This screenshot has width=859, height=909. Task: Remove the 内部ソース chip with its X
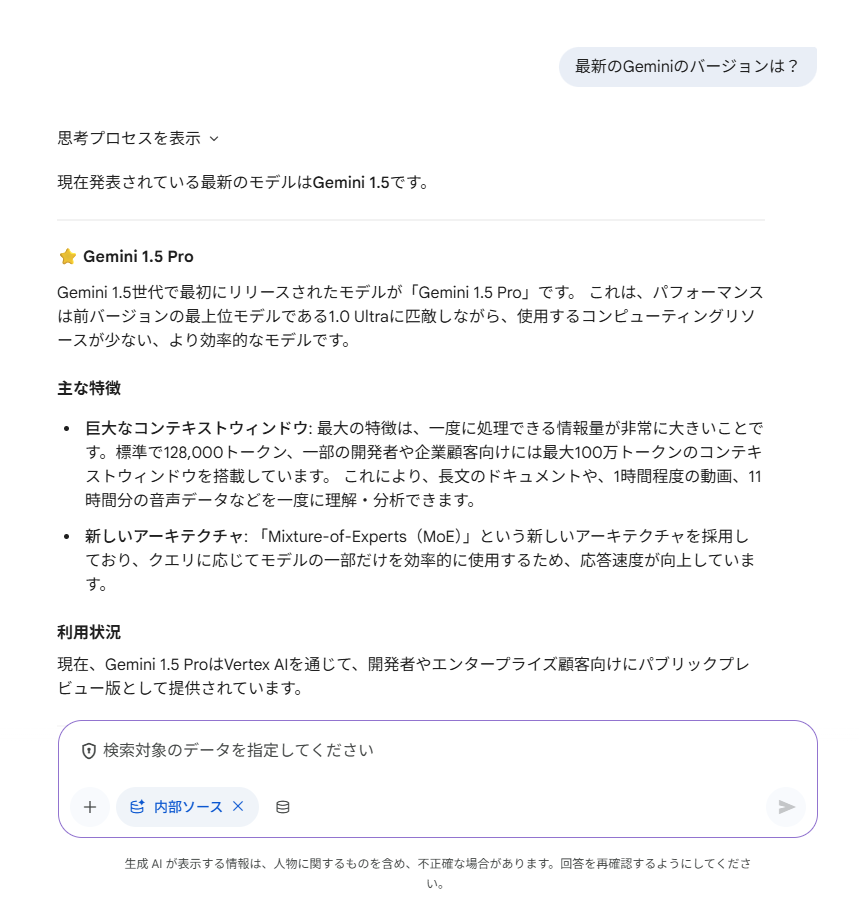[238, 806]
